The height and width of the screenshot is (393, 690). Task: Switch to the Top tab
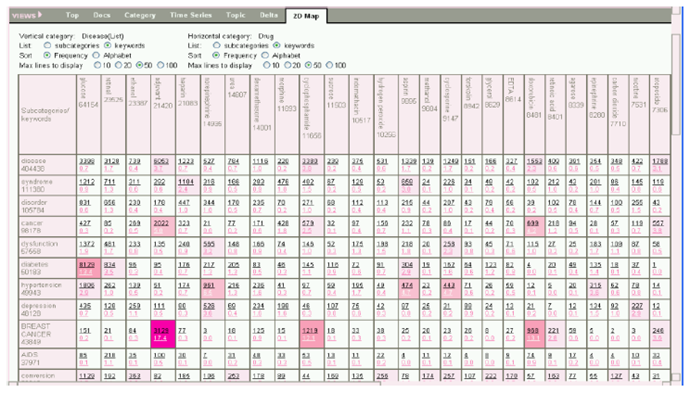click(x=72, y=15)
